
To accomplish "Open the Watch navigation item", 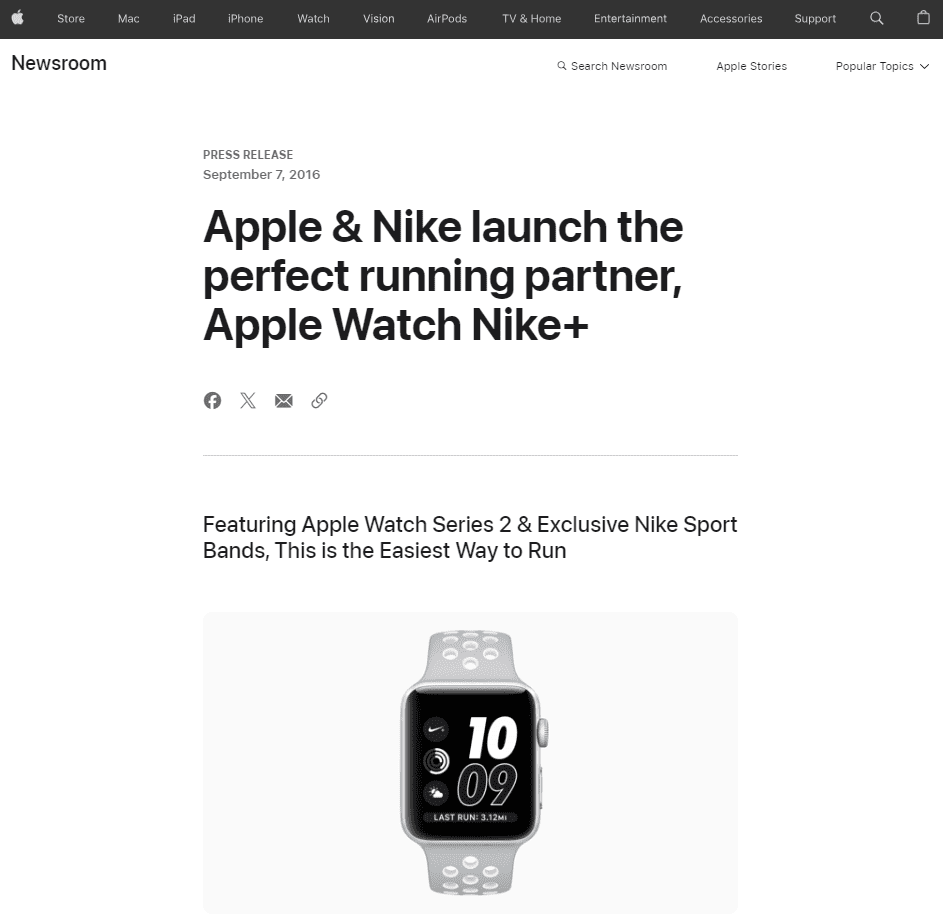I will tap(313, 19).
